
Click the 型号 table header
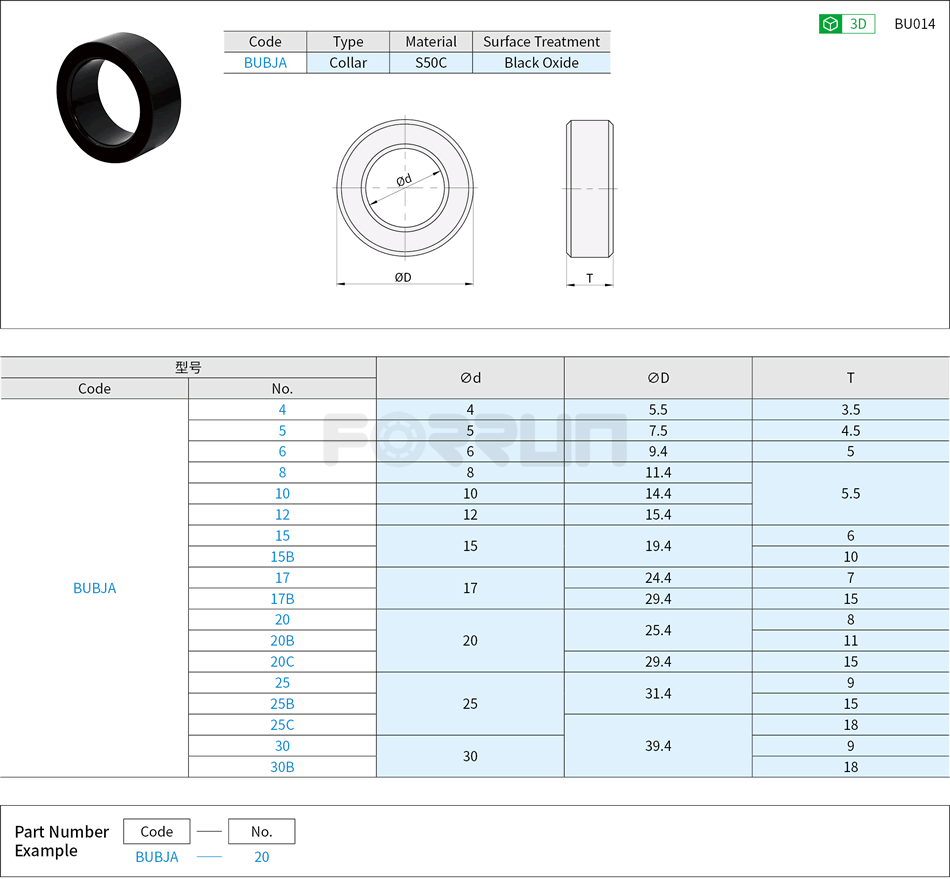point(188,367)
